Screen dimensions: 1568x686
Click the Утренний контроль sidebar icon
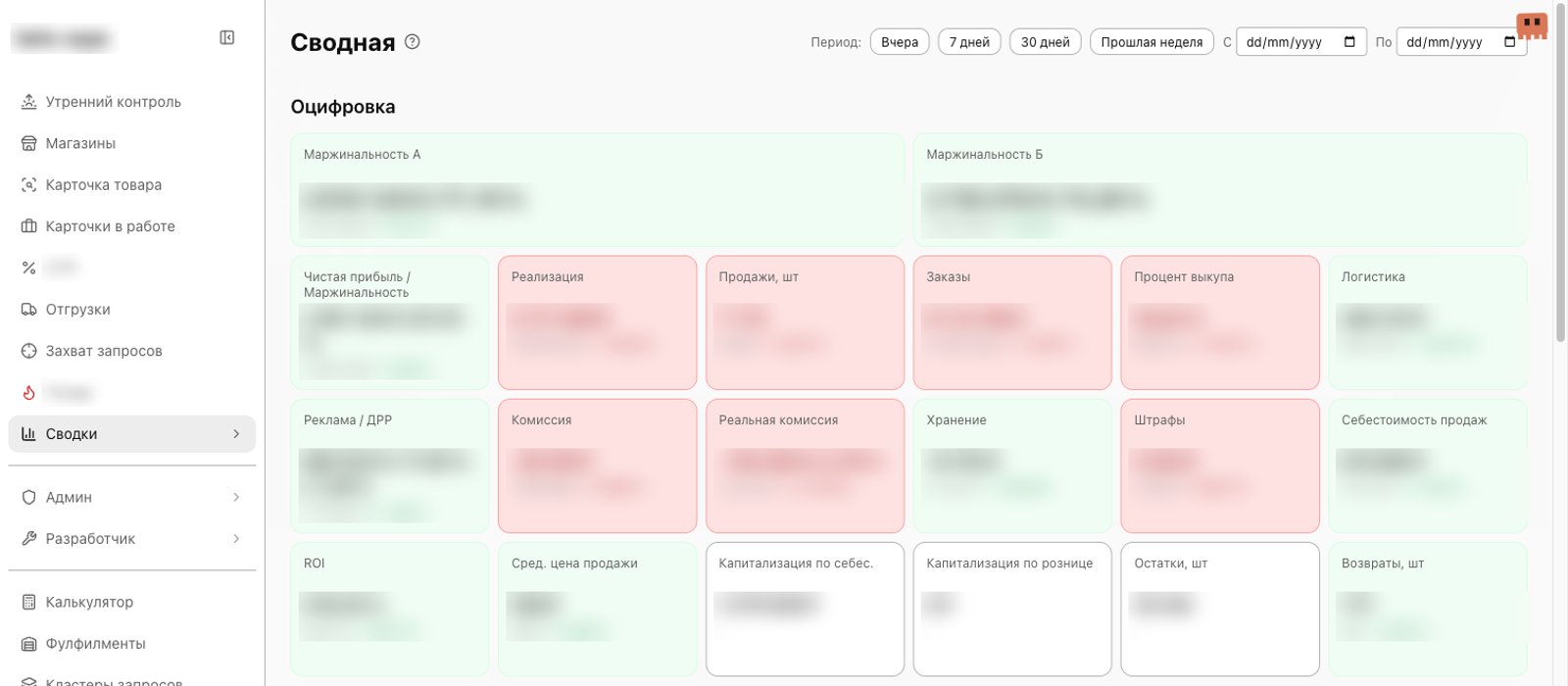point(29,102)
